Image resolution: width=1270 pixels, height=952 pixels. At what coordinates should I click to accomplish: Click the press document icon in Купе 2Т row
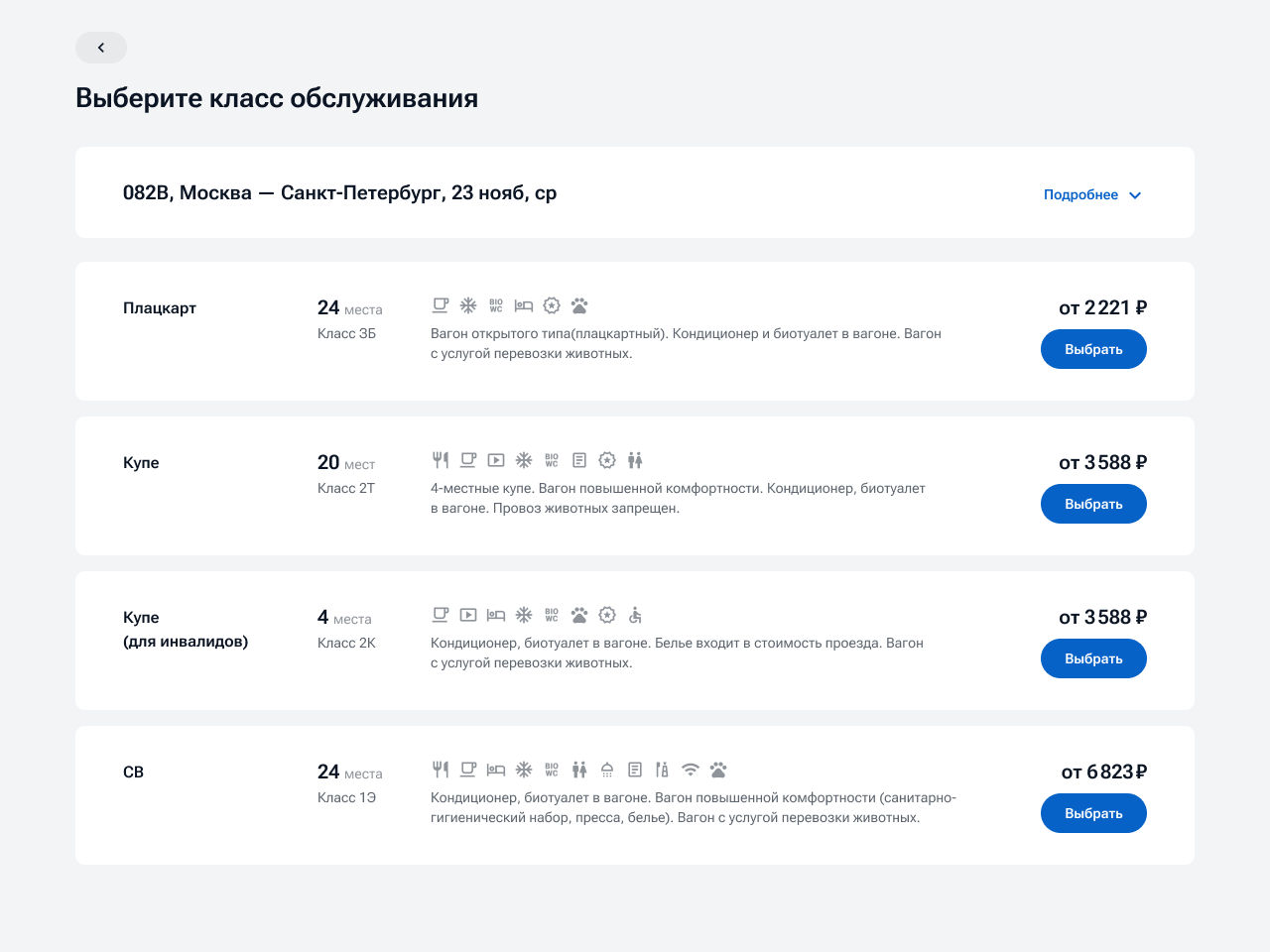579,460
